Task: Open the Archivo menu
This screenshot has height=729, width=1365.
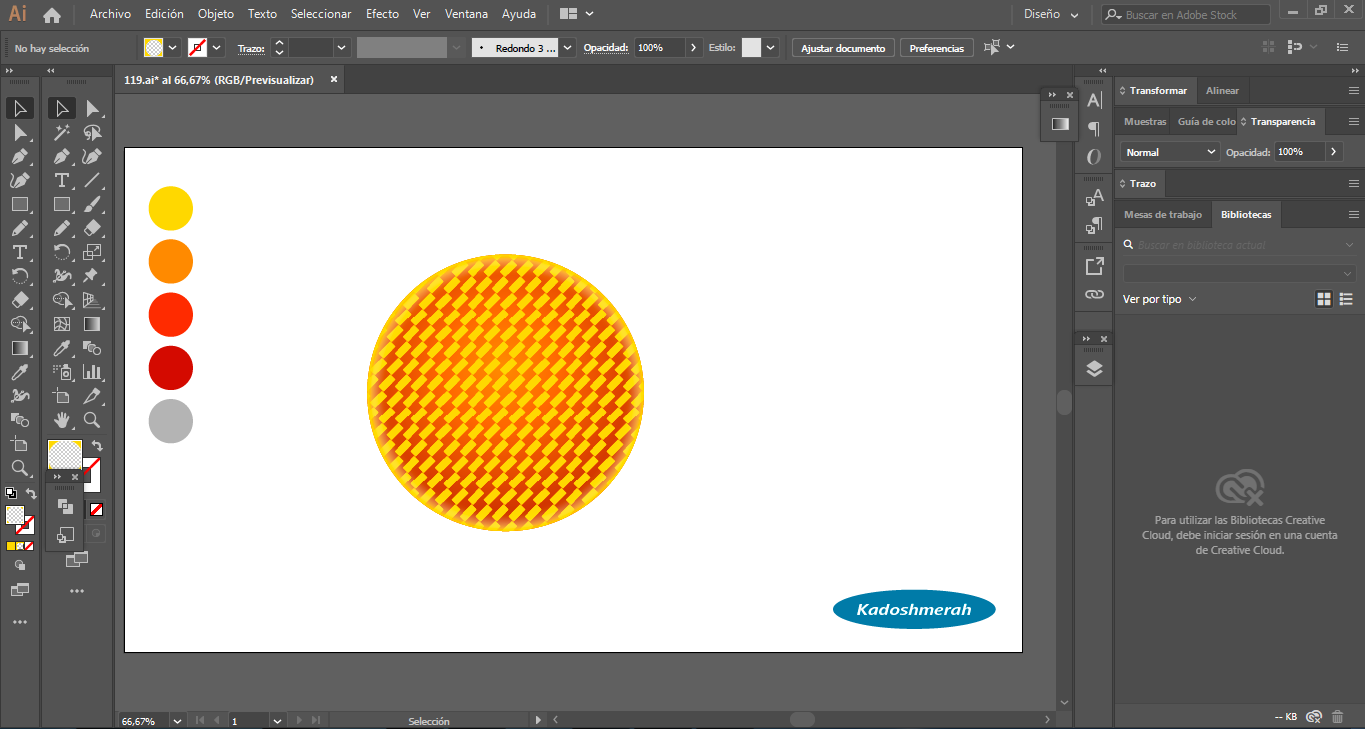Action: tap(110, 15)
